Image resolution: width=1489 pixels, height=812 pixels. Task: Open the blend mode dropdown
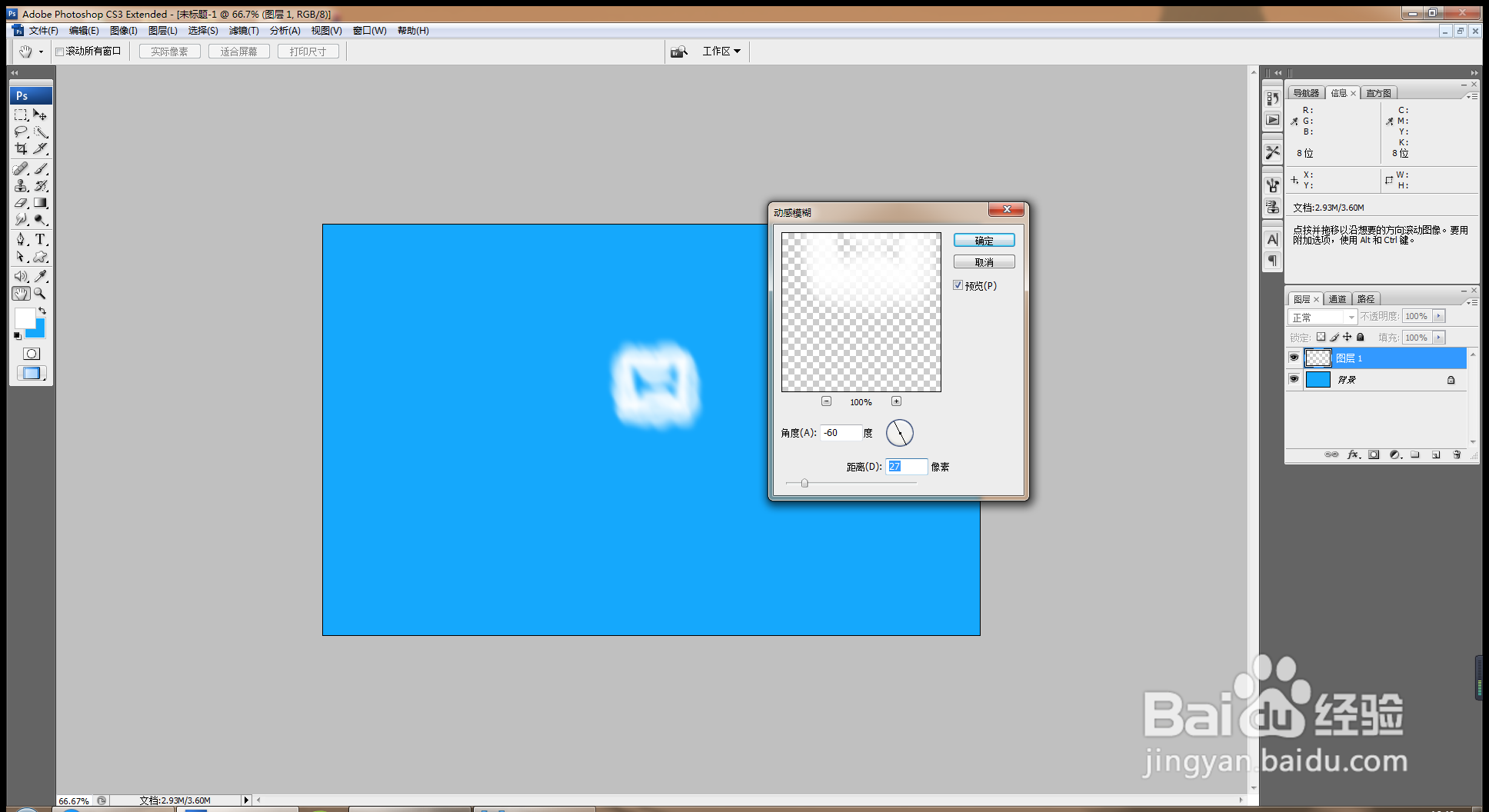pyautogui.click(x=1323, y=317)
